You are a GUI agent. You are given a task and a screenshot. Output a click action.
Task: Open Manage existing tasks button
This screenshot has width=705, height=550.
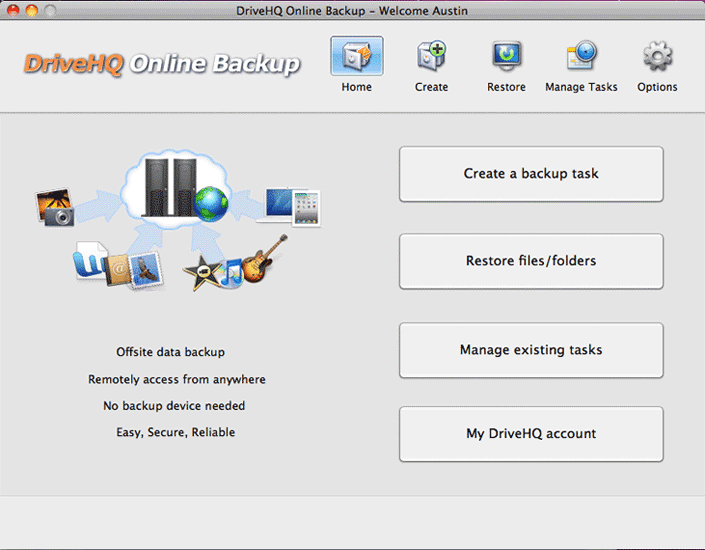coord(531,350)
